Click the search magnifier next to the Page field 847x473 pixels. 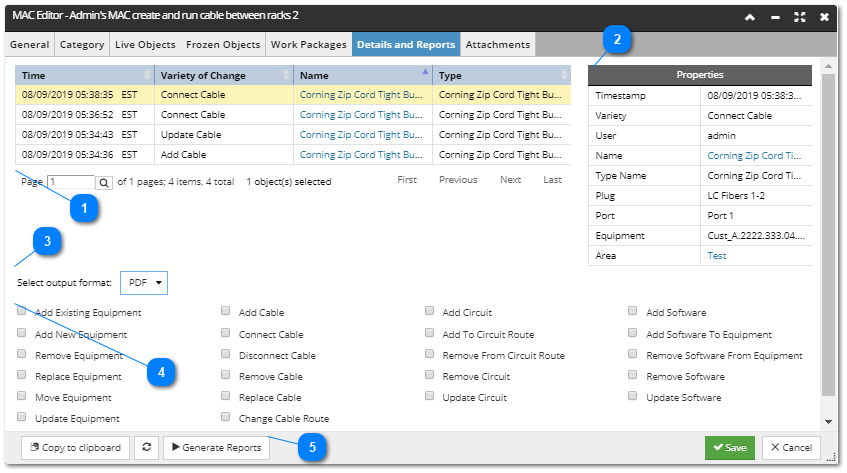(104, 183)
